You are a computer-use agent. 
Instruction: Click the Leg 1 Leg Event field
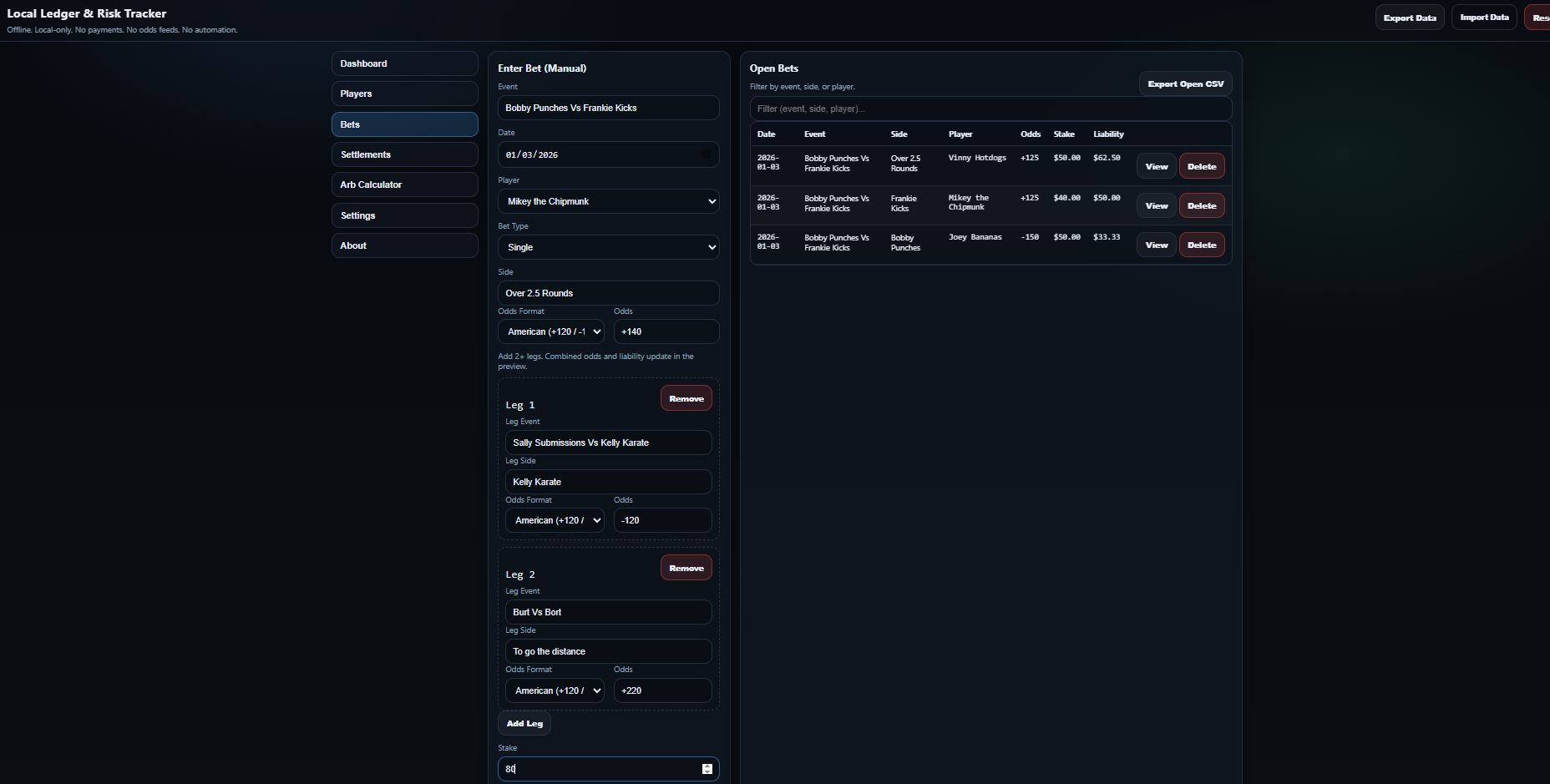(608, 443)
